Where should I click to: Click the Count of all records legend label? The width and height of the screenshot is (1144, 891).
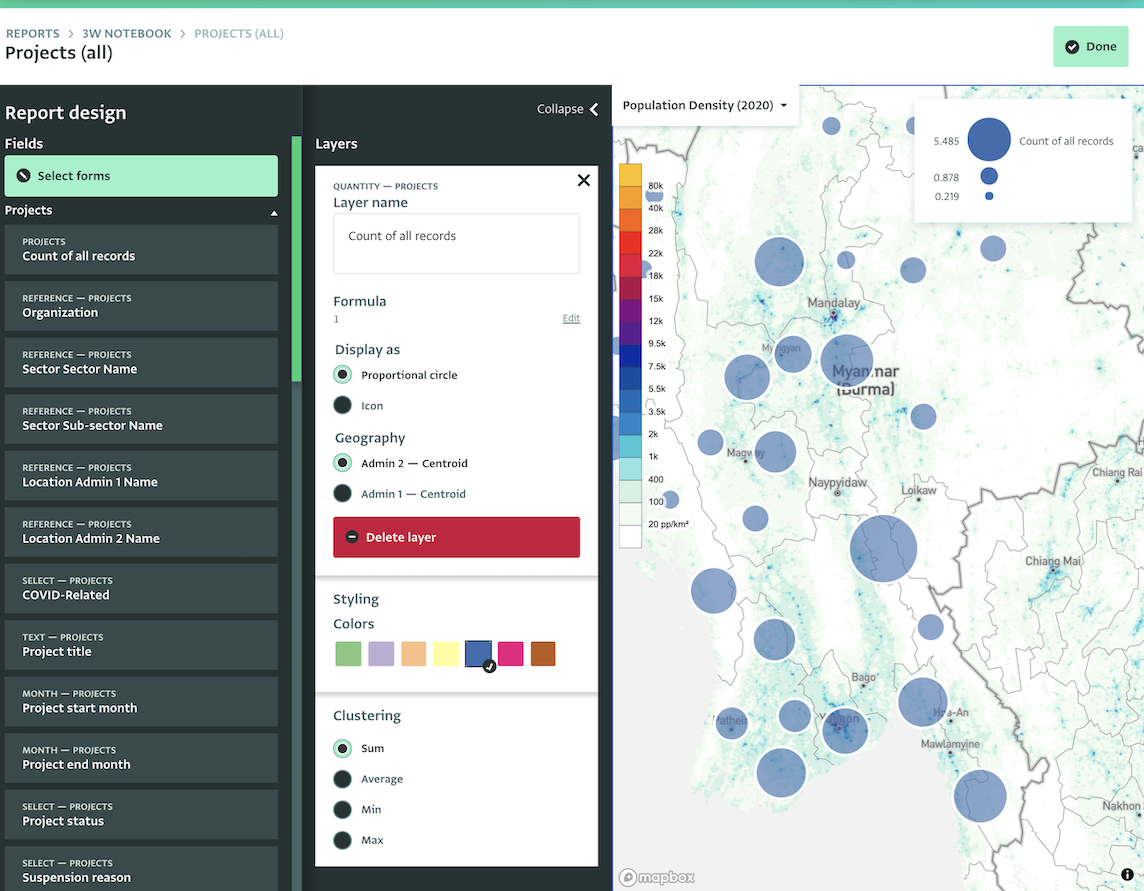coord(1066,142)
